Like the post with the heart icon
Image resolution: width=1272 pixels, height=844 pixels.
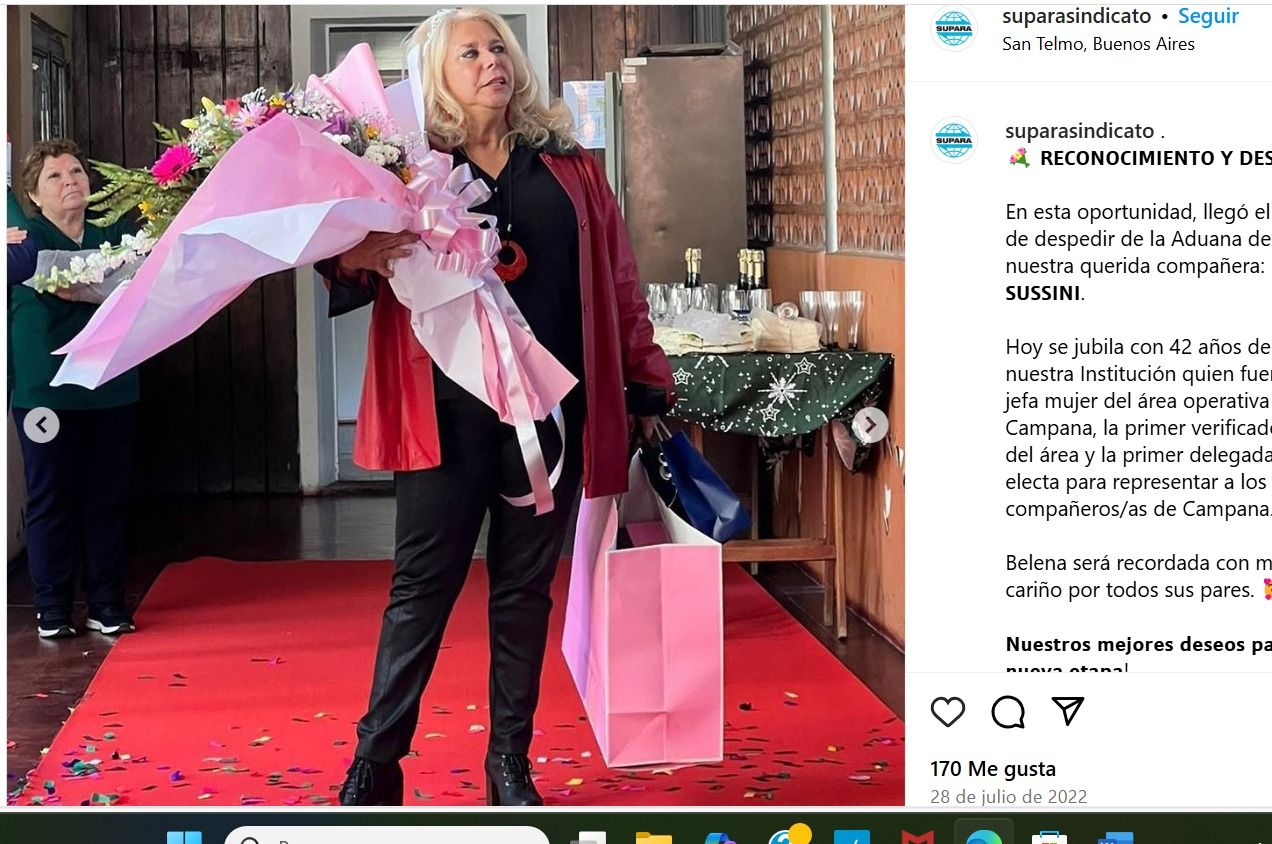click(x=947, y=712)
